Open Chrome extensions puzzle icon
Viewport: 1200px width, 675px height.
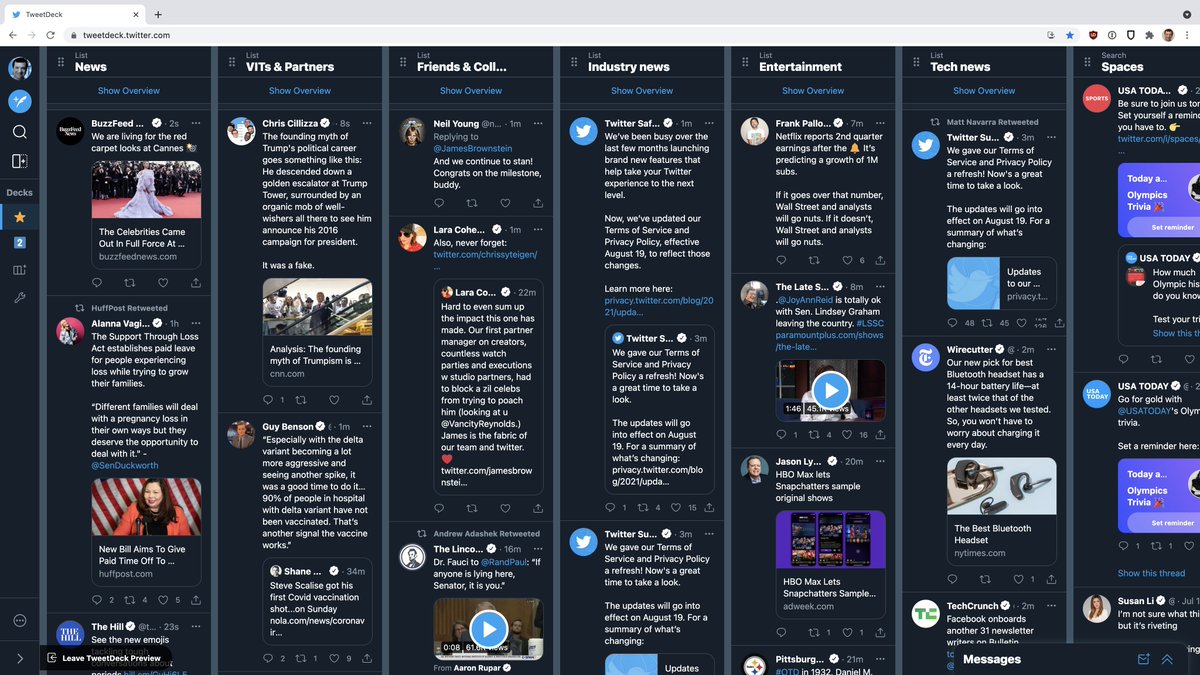[1150, 35]
